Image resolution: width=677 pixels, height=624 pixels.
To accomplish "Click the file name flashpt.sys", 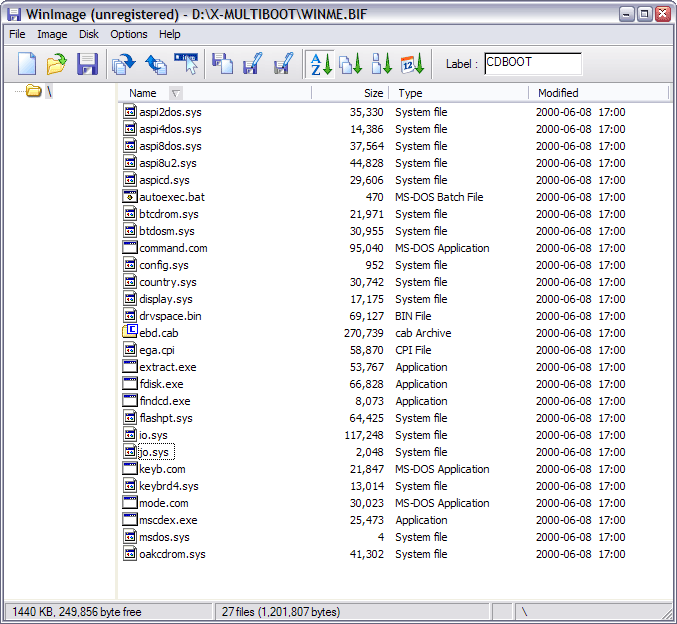I will 166,418.
